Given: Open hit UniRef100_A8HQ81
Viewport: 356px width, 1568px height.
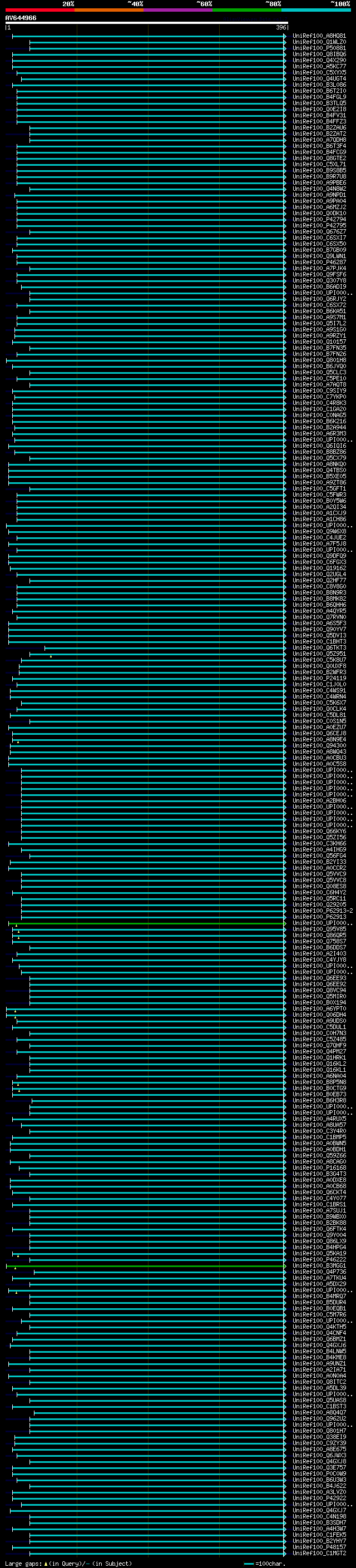Looking at the screenshot, I should pos(319,36).
